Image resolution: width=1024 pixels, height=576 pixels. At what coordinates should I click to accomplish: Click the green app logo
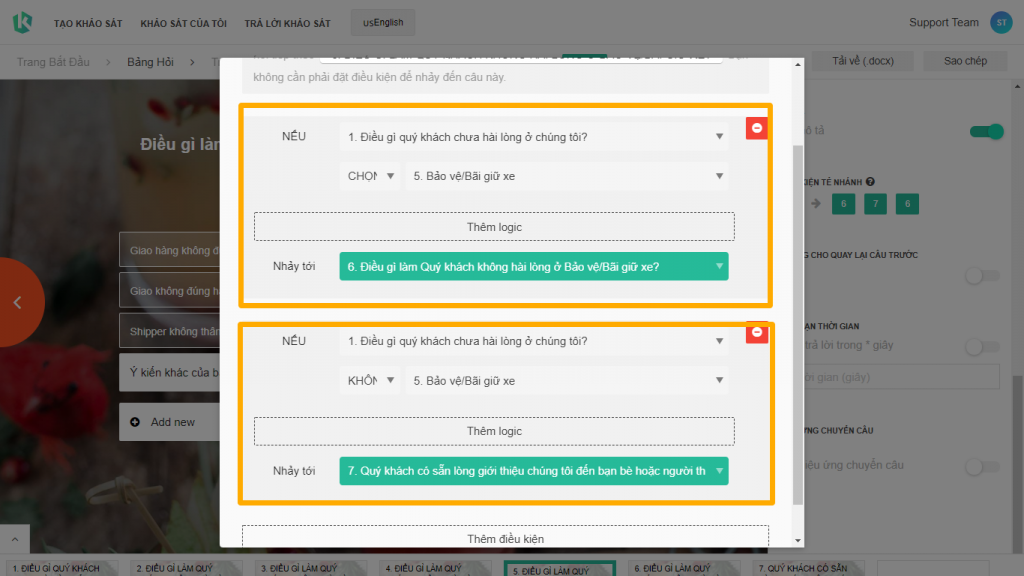coord(22,22)
